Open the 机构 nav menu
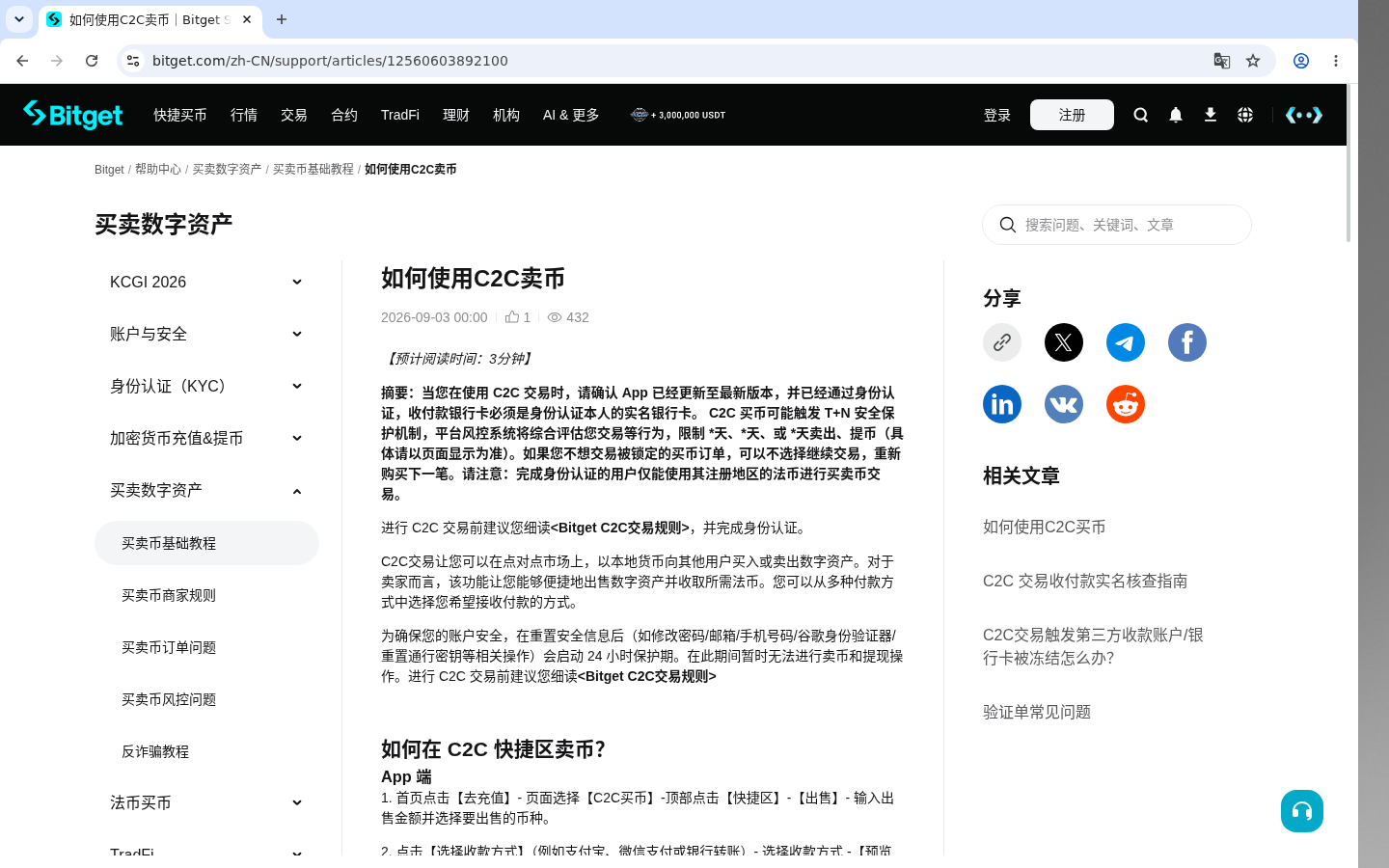Screen dimensions: 1389x868 tap(506, 115)
